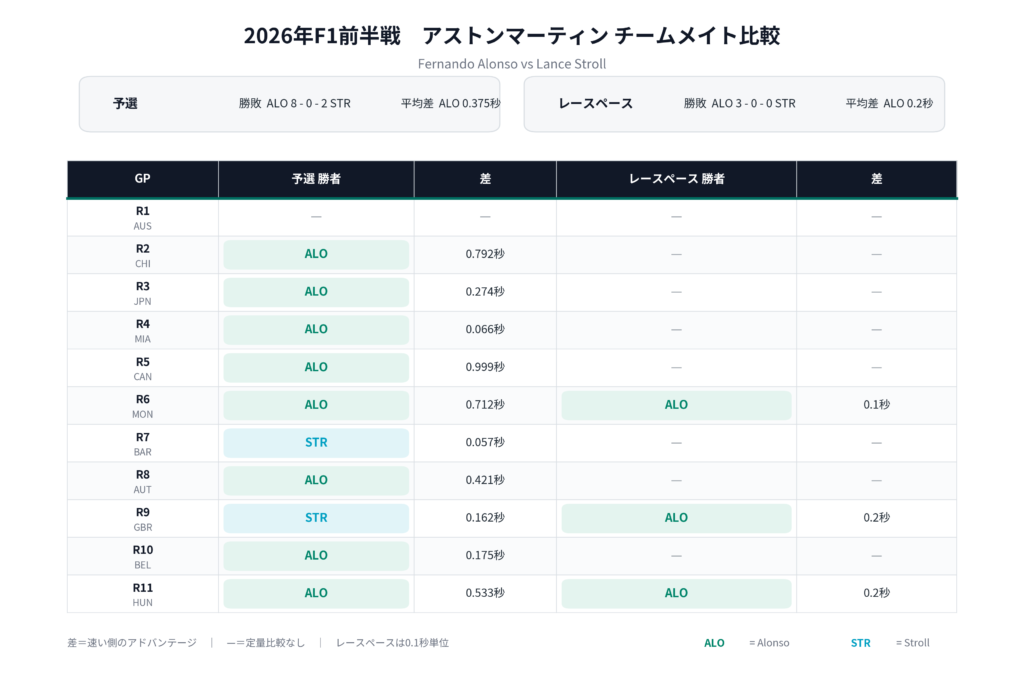Click 勝敗 ALO 8 - 0 - 2 STR
1024x698 pixels.
[295, 103]
